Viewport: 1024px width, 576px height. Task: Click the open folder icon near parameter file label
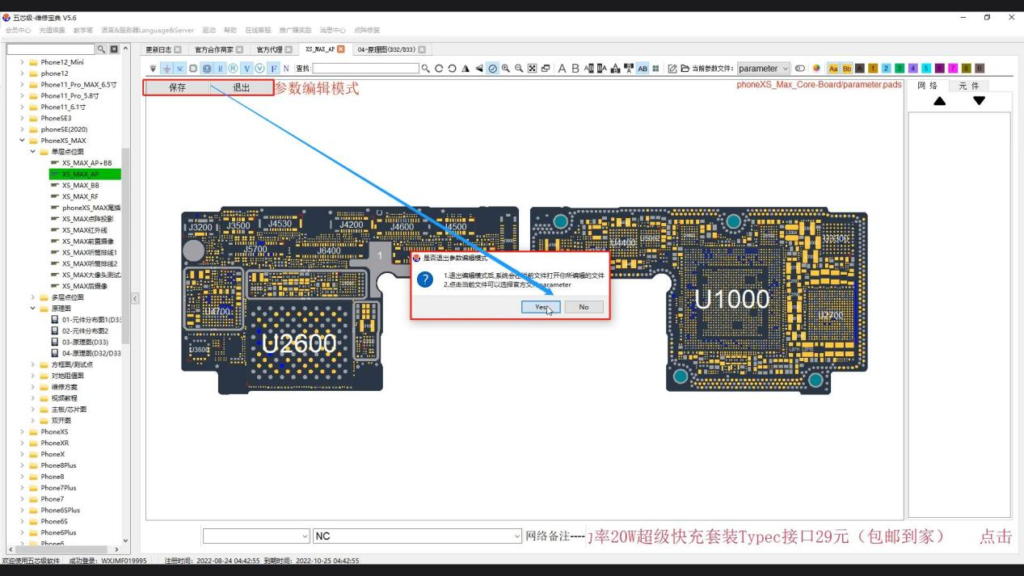pyautogui.click(x=685, y=69)
